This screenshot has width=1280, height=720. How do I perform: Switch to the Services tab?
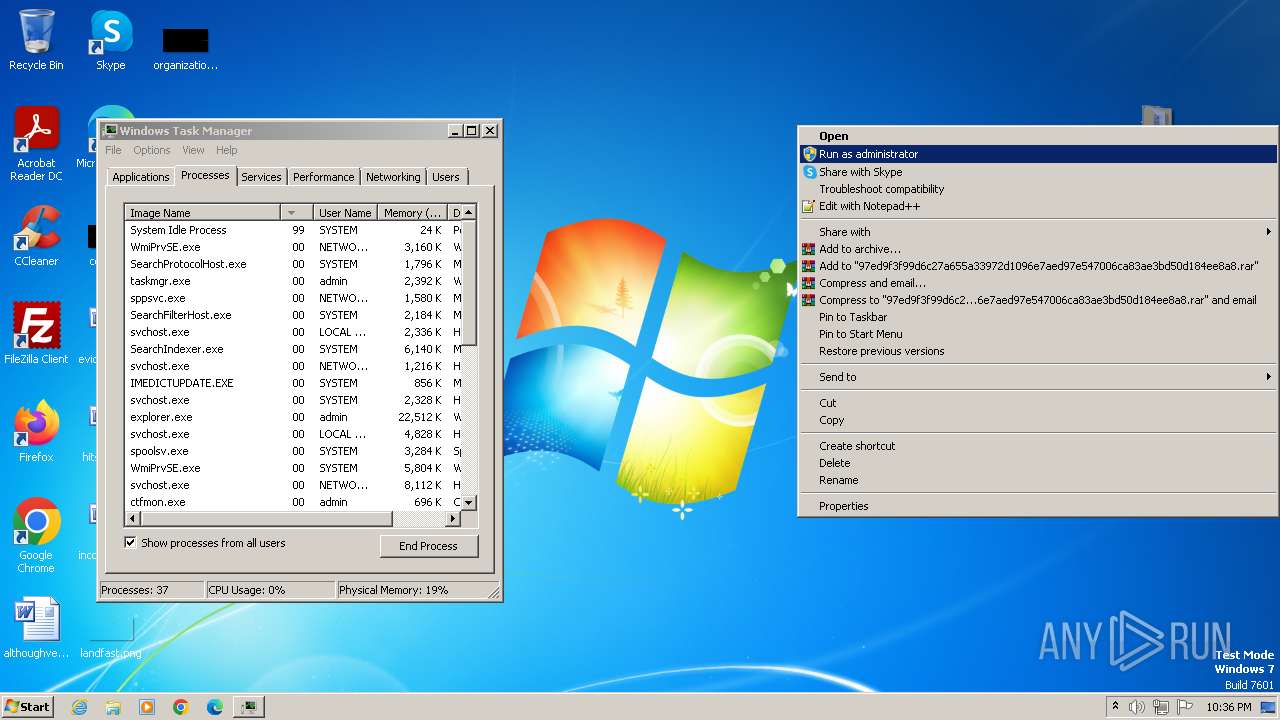point(261,177)
